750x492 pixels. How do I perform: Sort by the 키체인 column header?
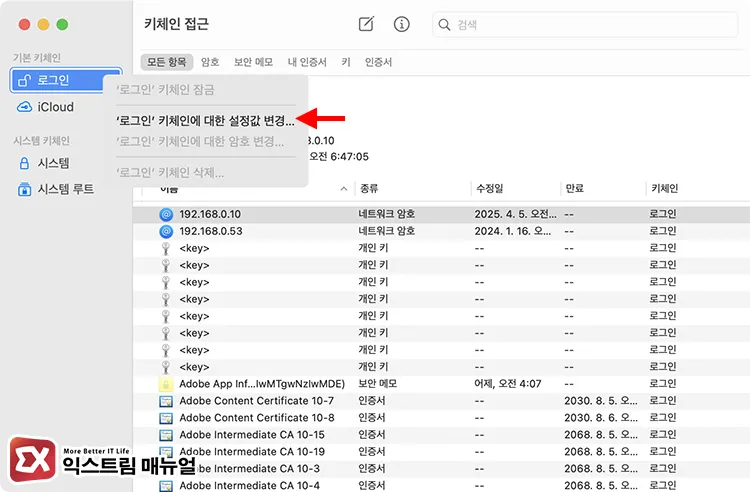coord(664,188)
